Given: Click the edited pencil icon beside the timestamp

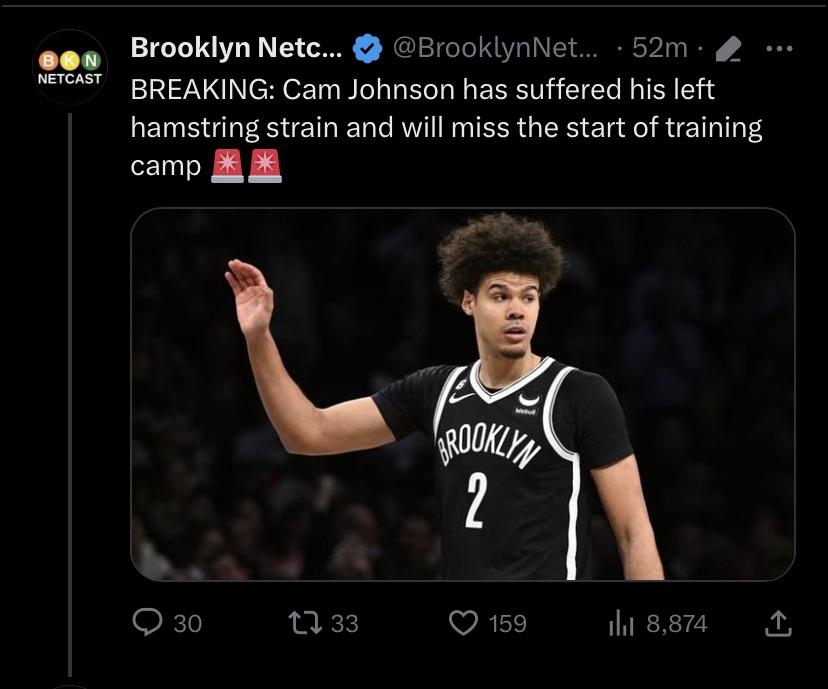Looking at the screenshot, I should pos(729,47).
